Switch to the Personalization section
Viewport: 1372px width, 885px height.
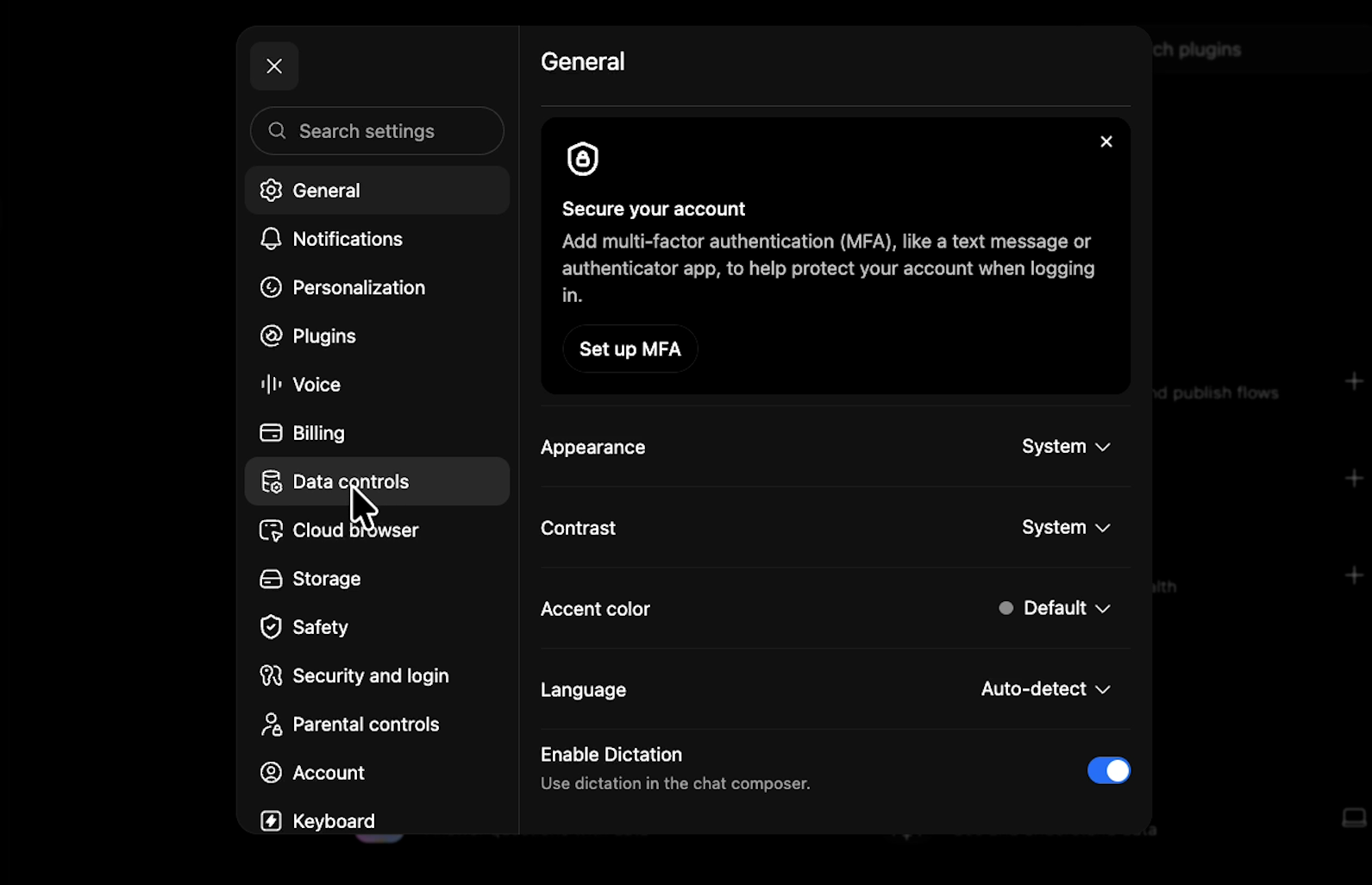(377, 287)
